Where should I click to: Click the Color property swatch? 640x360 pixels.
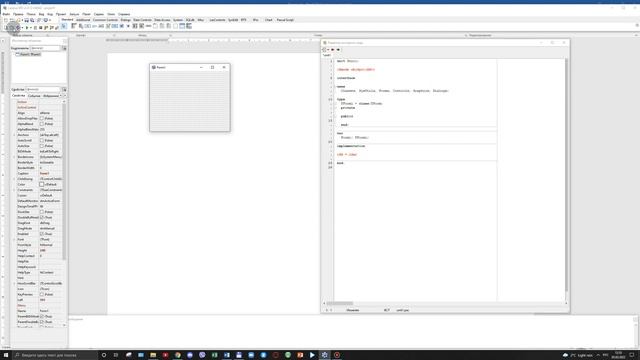point(42,184)
